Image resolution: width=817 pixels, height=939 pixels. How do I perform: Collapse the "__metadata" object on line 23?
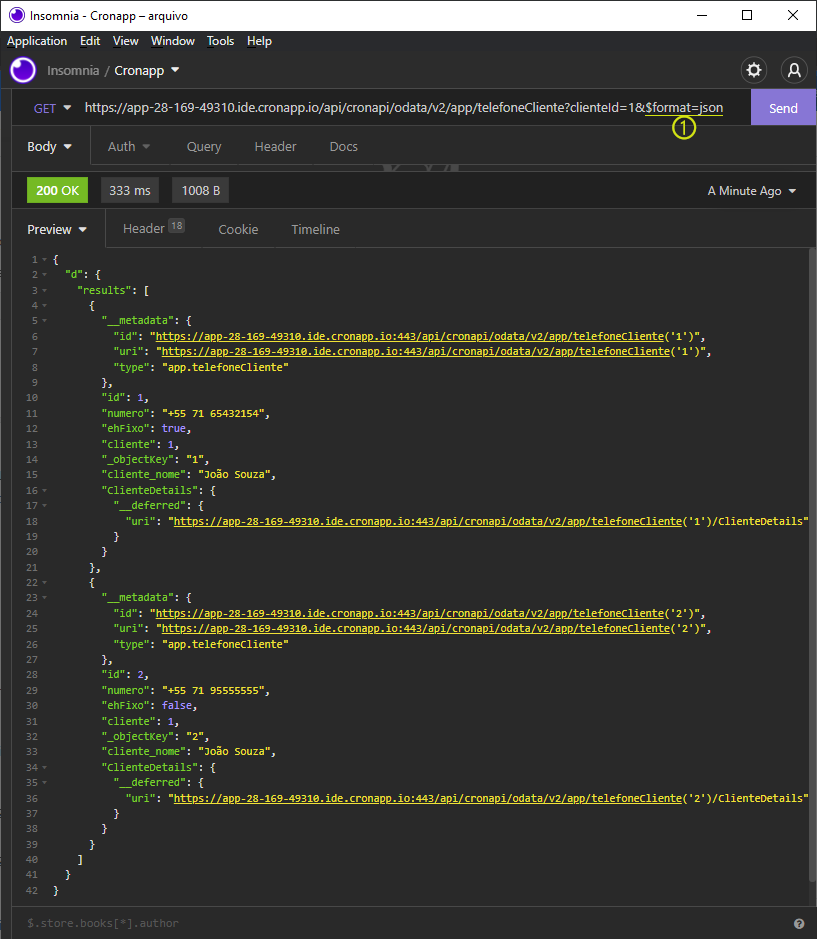[x=44, y=598]
